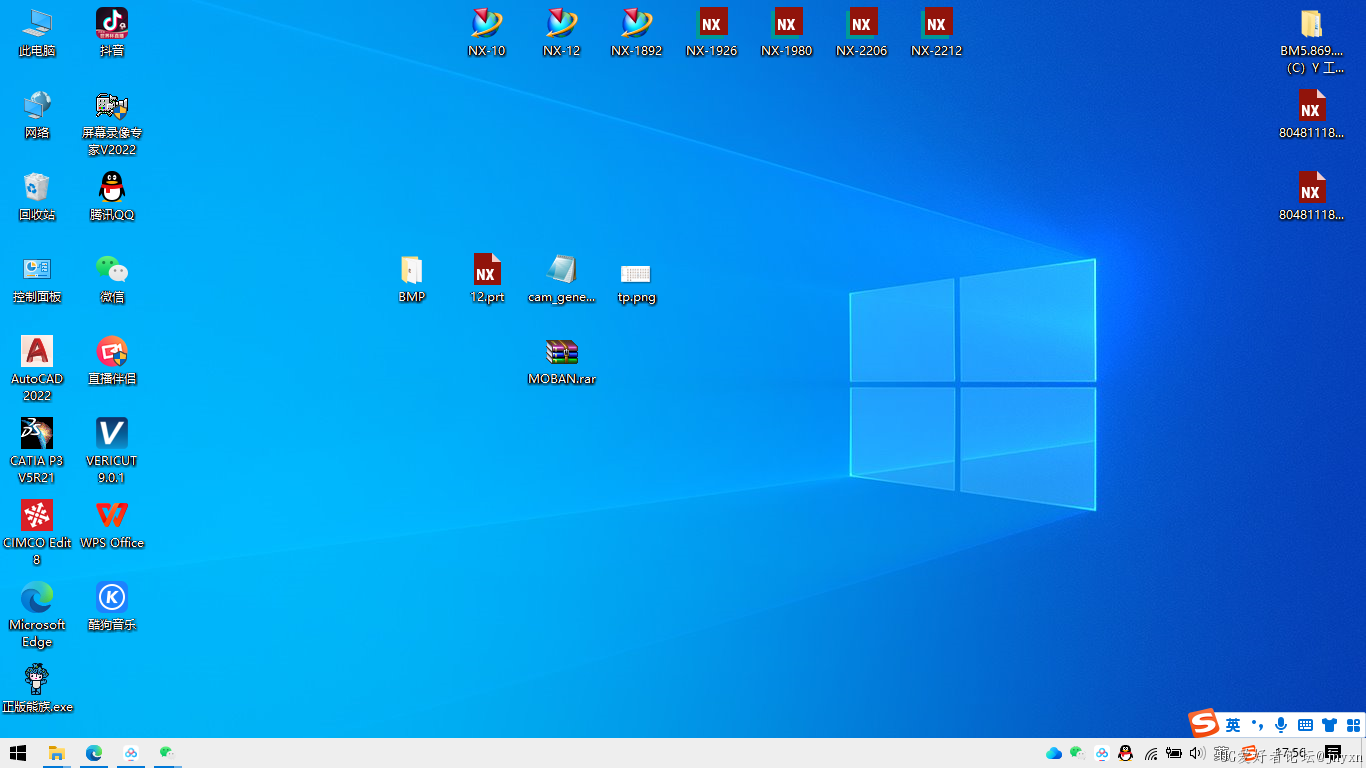Open Sogou soft keyboard button
The image size is (1366, 768).
(x=1305, y=725)
